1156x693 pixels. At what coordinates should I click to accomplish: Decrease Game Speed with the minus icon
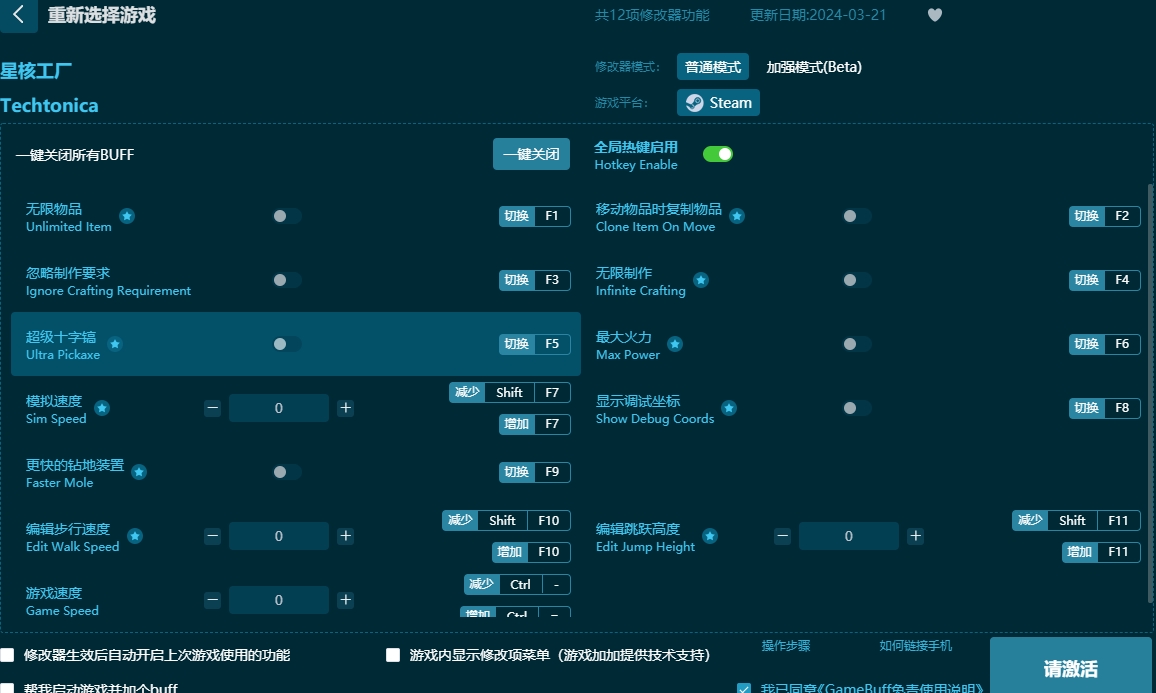[x=212, y=600]
